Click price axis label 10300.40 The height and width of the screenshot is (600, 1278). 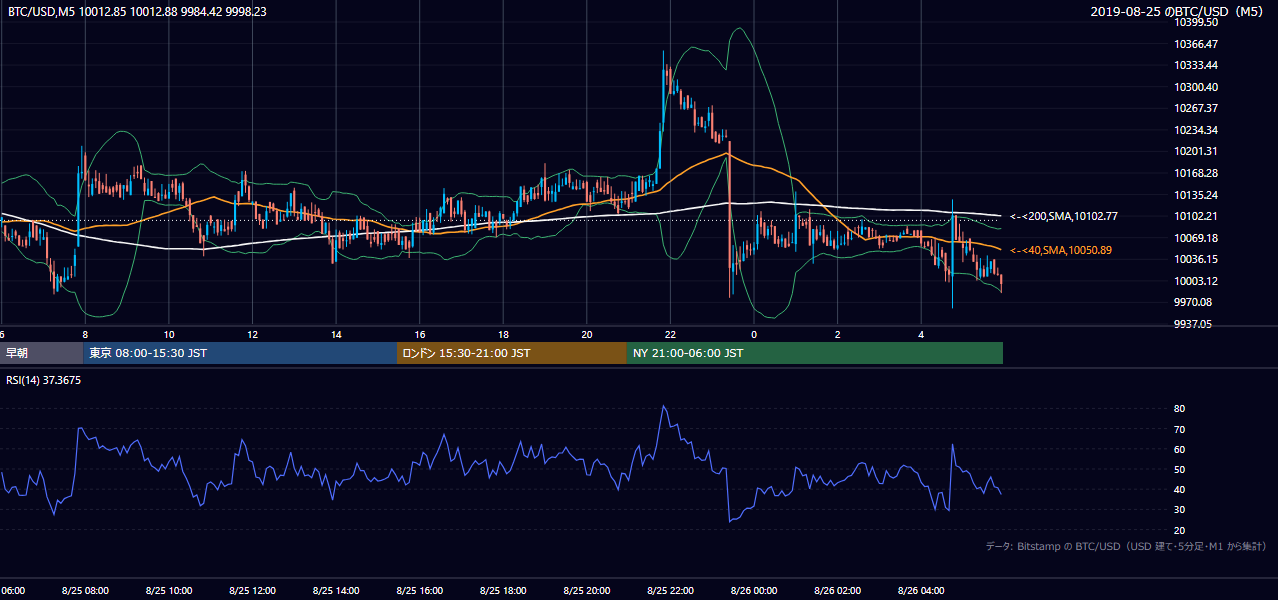1195,87
